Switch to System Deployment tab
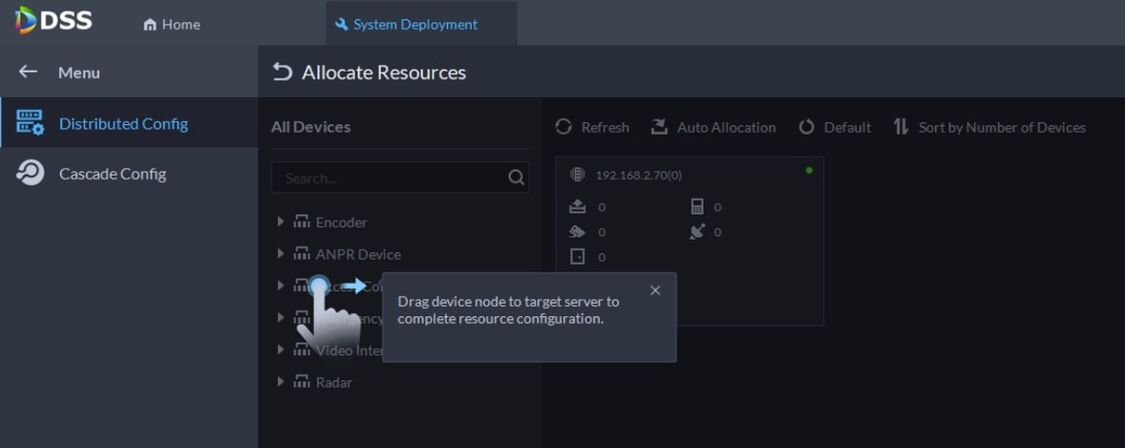This screenshot has width=1125, height=448. [406, 24]
